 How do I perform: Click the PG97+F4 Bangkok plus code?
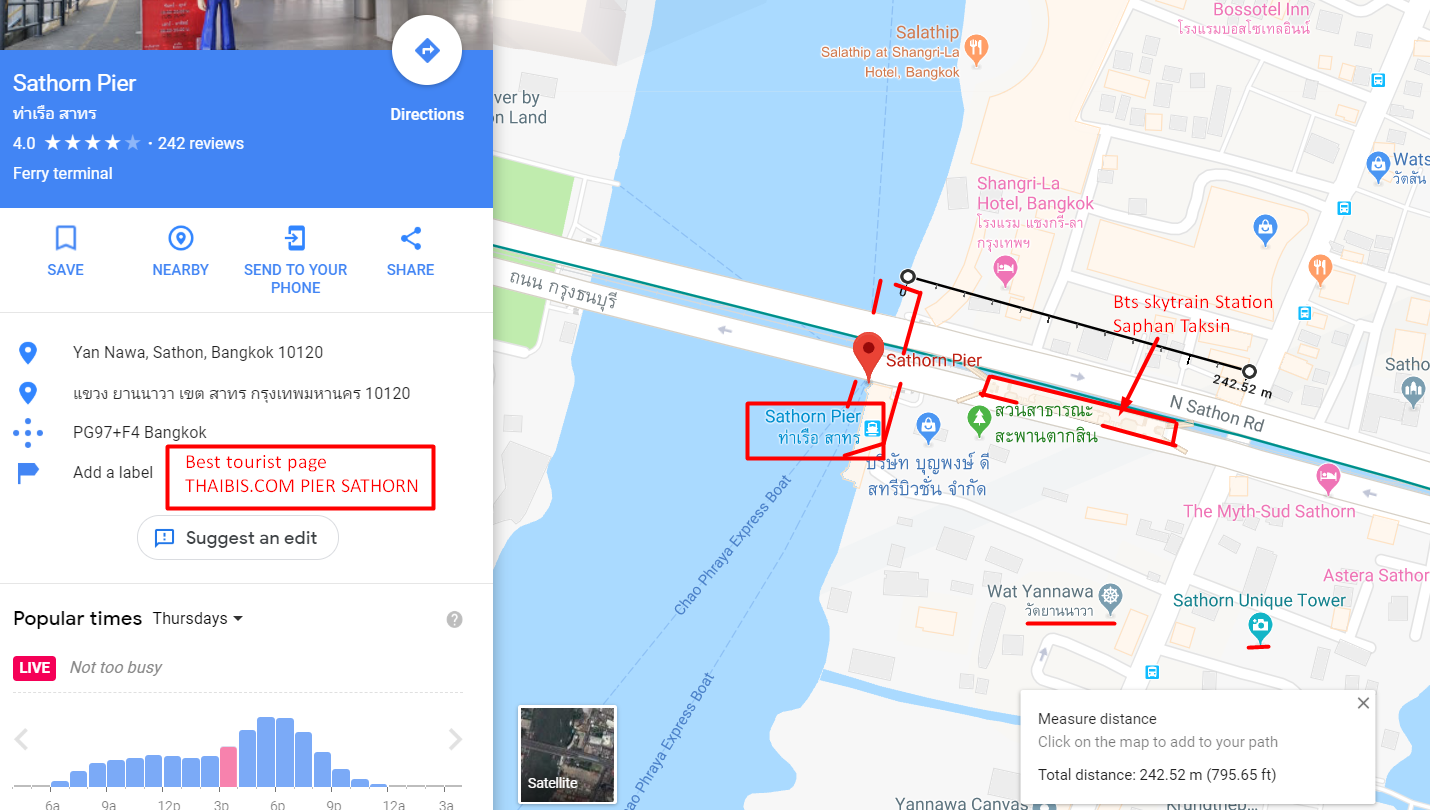pos(140,433)
